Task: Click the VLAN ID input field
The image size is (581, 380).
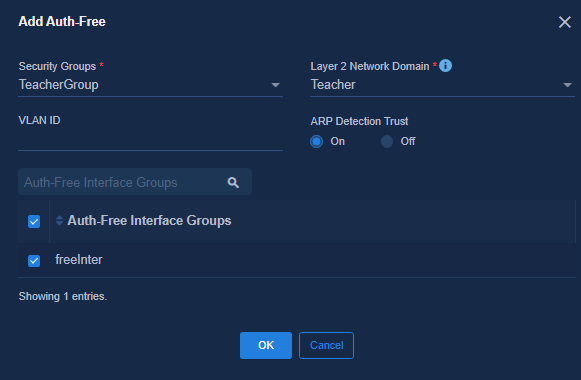Action: [x=150, y=140]
